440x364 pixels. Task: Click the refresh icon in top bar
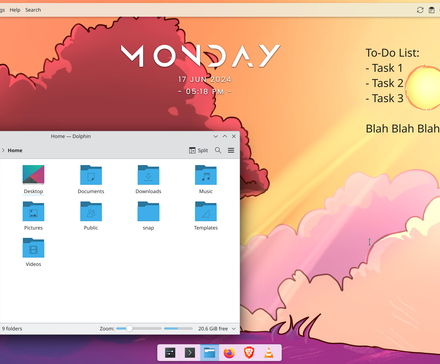coord(420,10)
